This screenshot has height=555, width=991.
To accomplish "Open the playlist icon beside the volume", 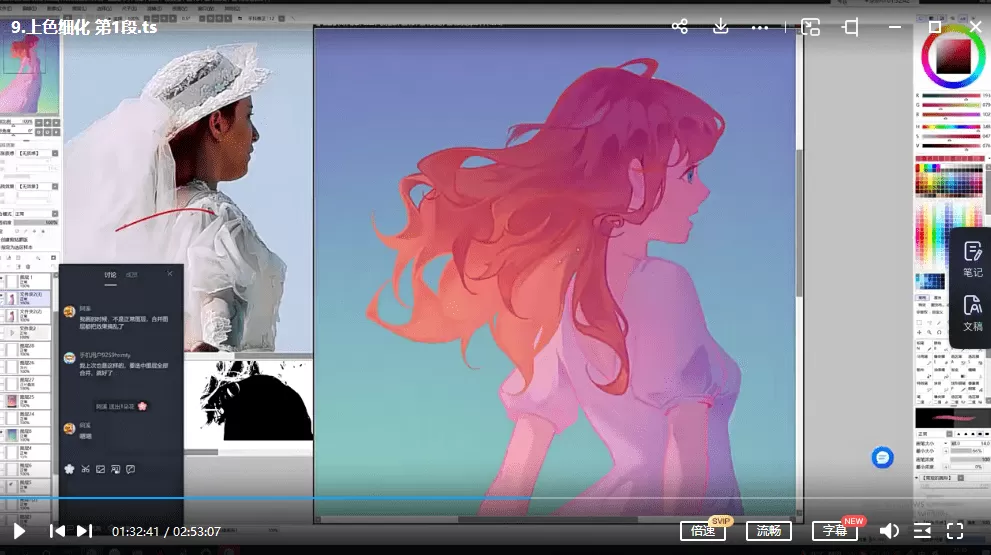I will (x=922, y=531).
